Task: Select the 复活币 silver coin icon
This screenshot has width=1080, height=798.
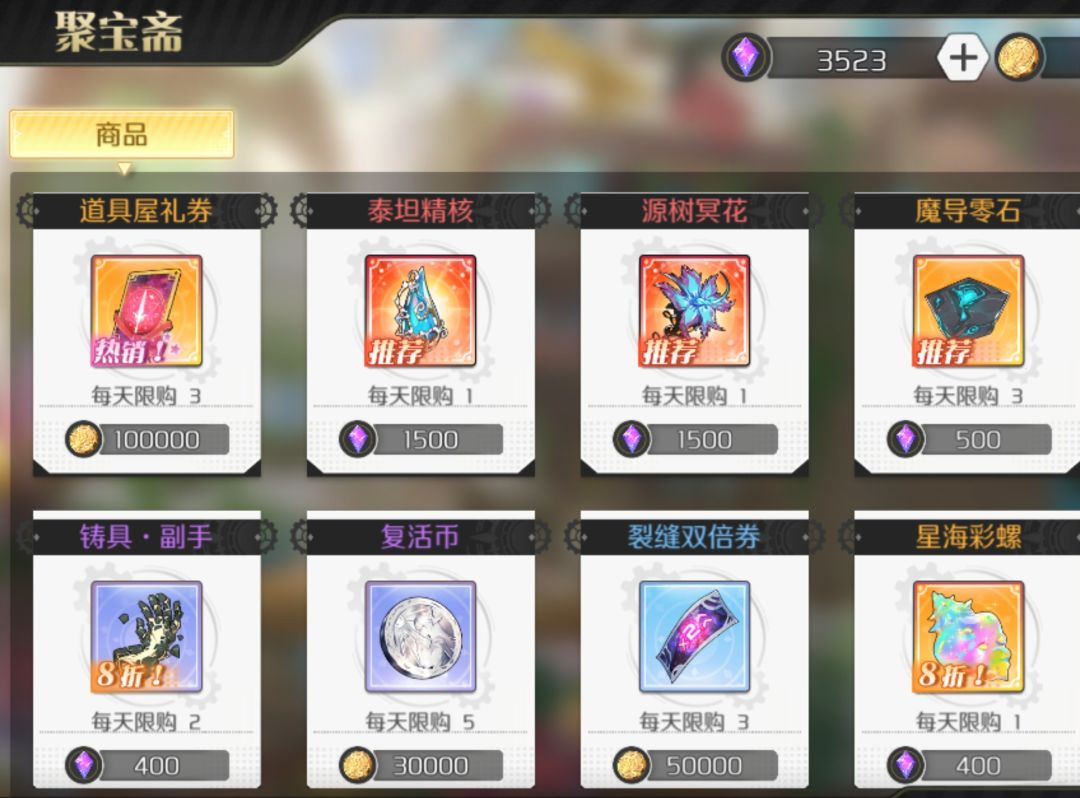Action: click(421, 636)
